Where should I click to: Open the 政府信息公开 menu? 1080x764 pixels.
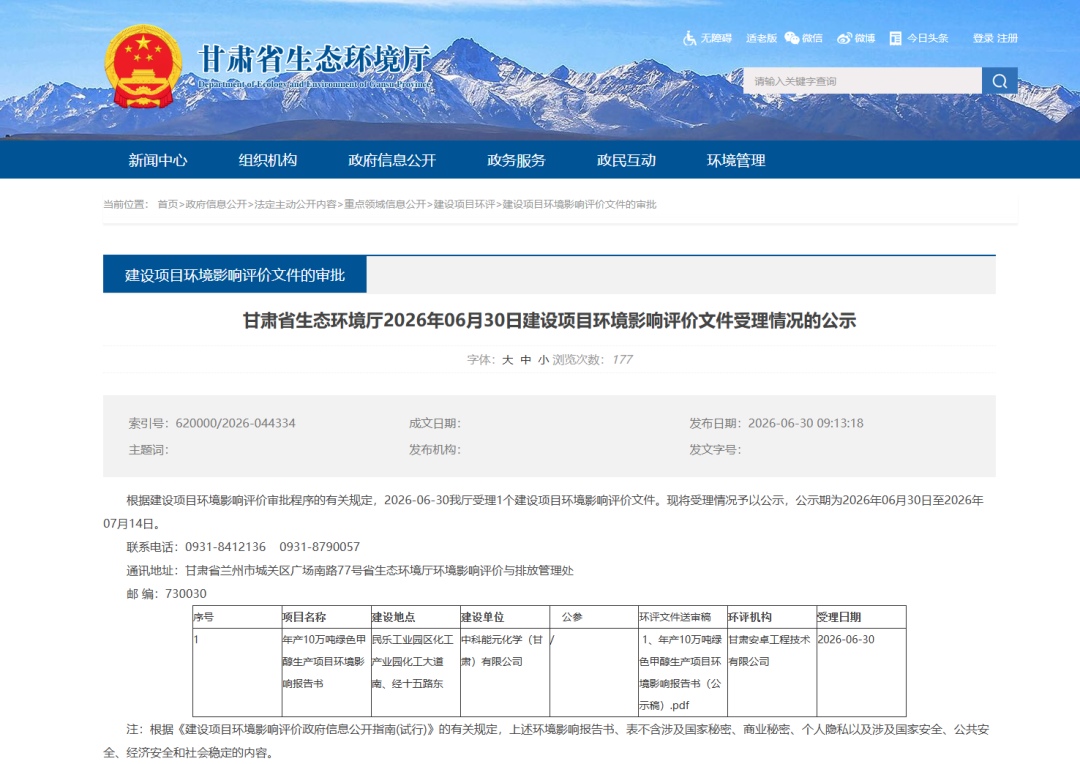point(392,161)
